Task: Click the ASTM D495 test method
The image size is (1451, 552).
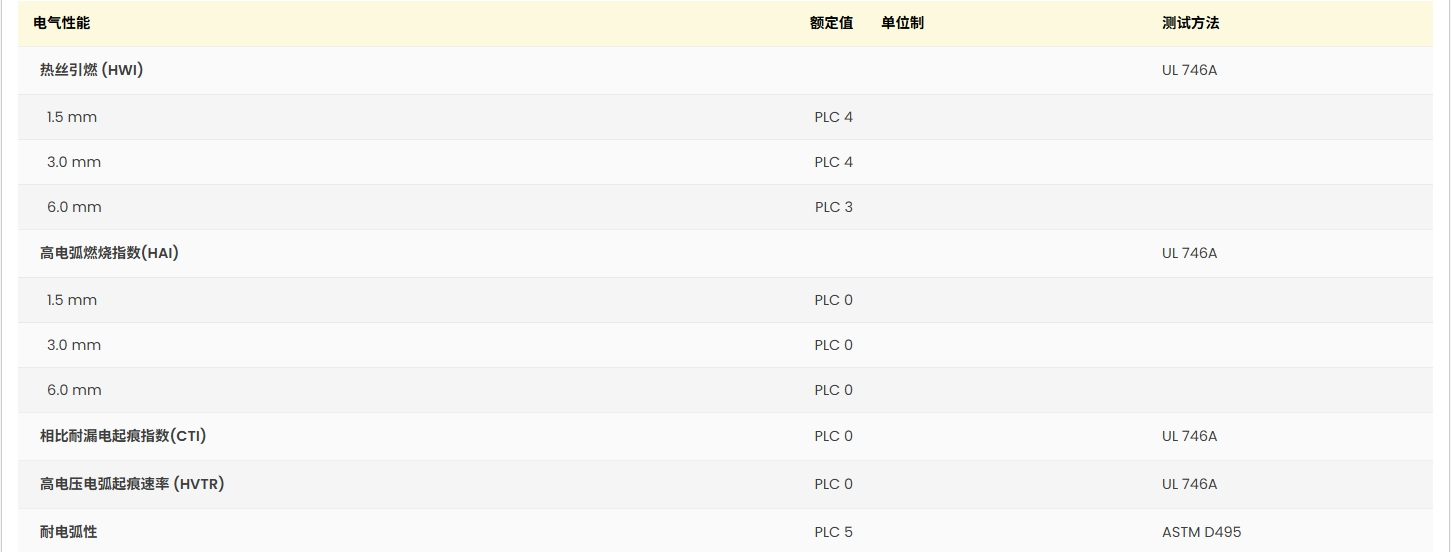Action: coord(1201,532)
